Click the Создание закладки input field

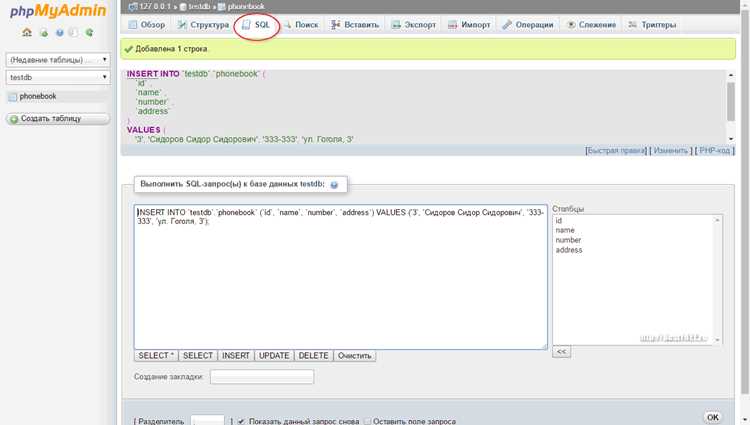(x=262, y=377)
